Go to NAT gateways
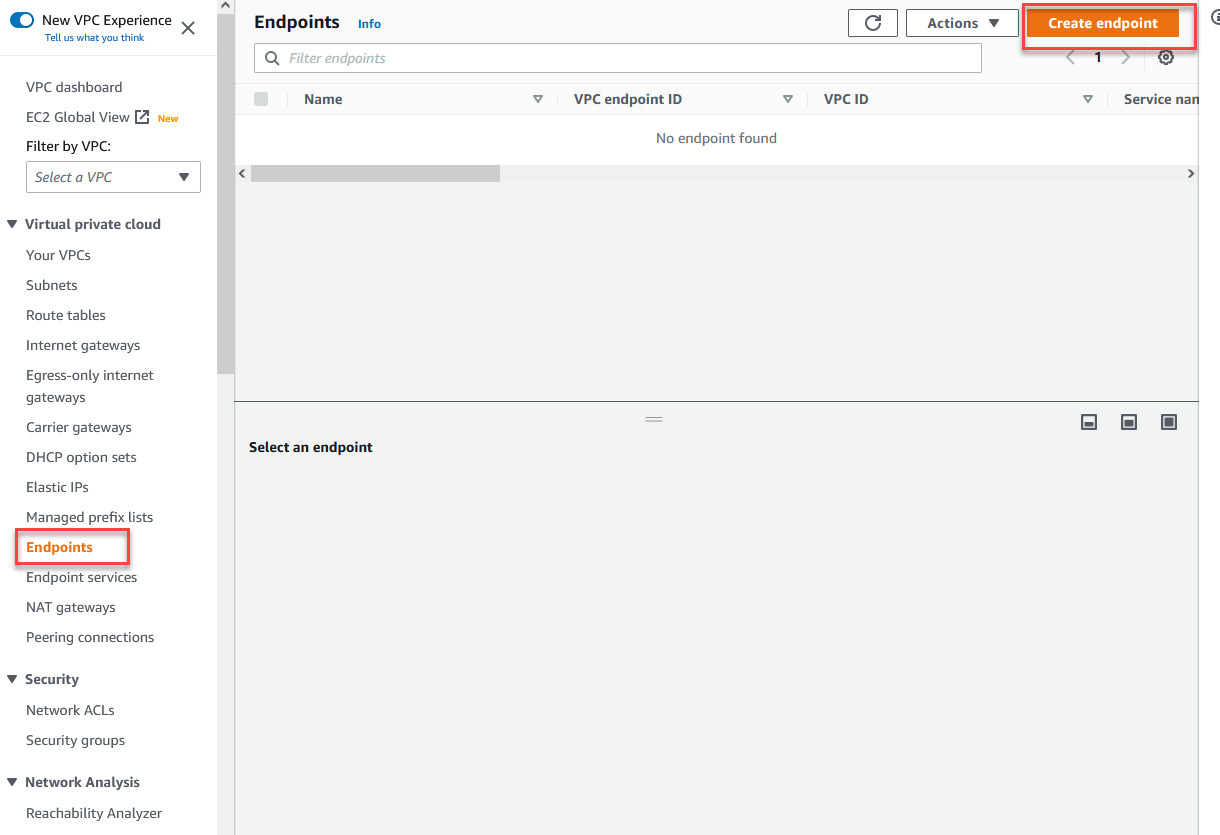Viewport: 1220px width, 835px height. (71, 607)
